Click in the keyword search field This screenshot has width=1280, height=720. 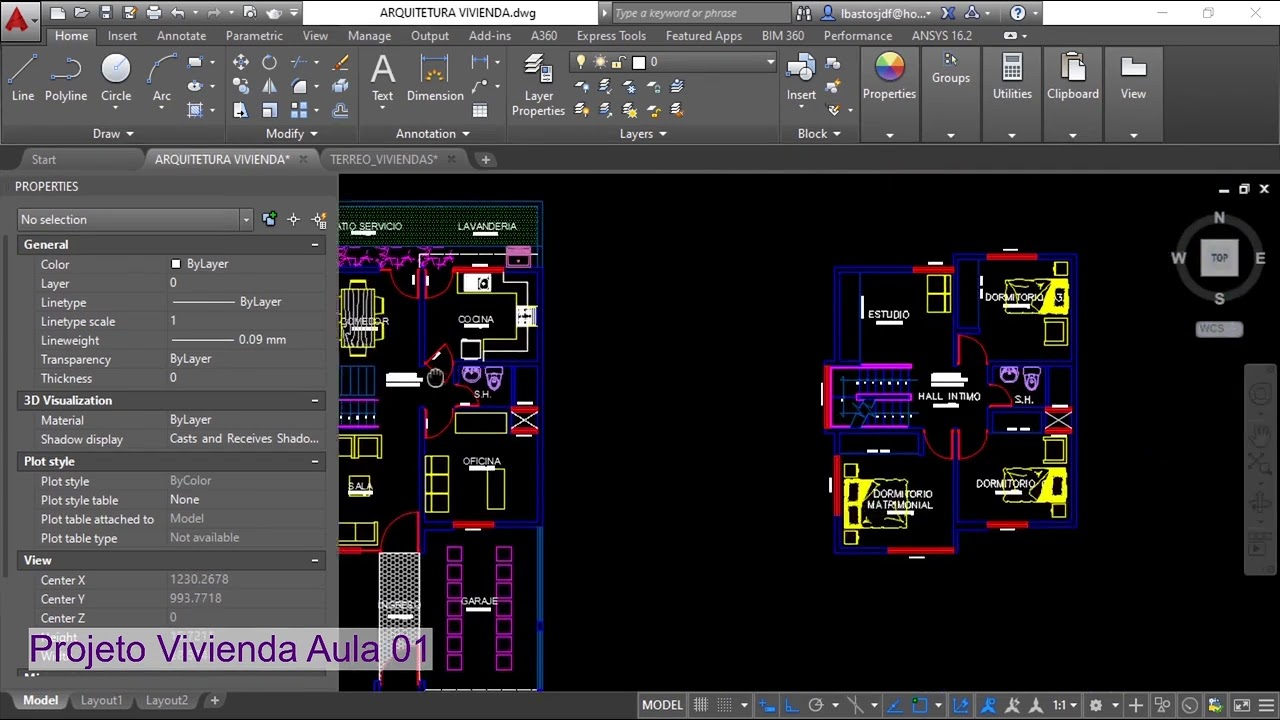[701, 13]
